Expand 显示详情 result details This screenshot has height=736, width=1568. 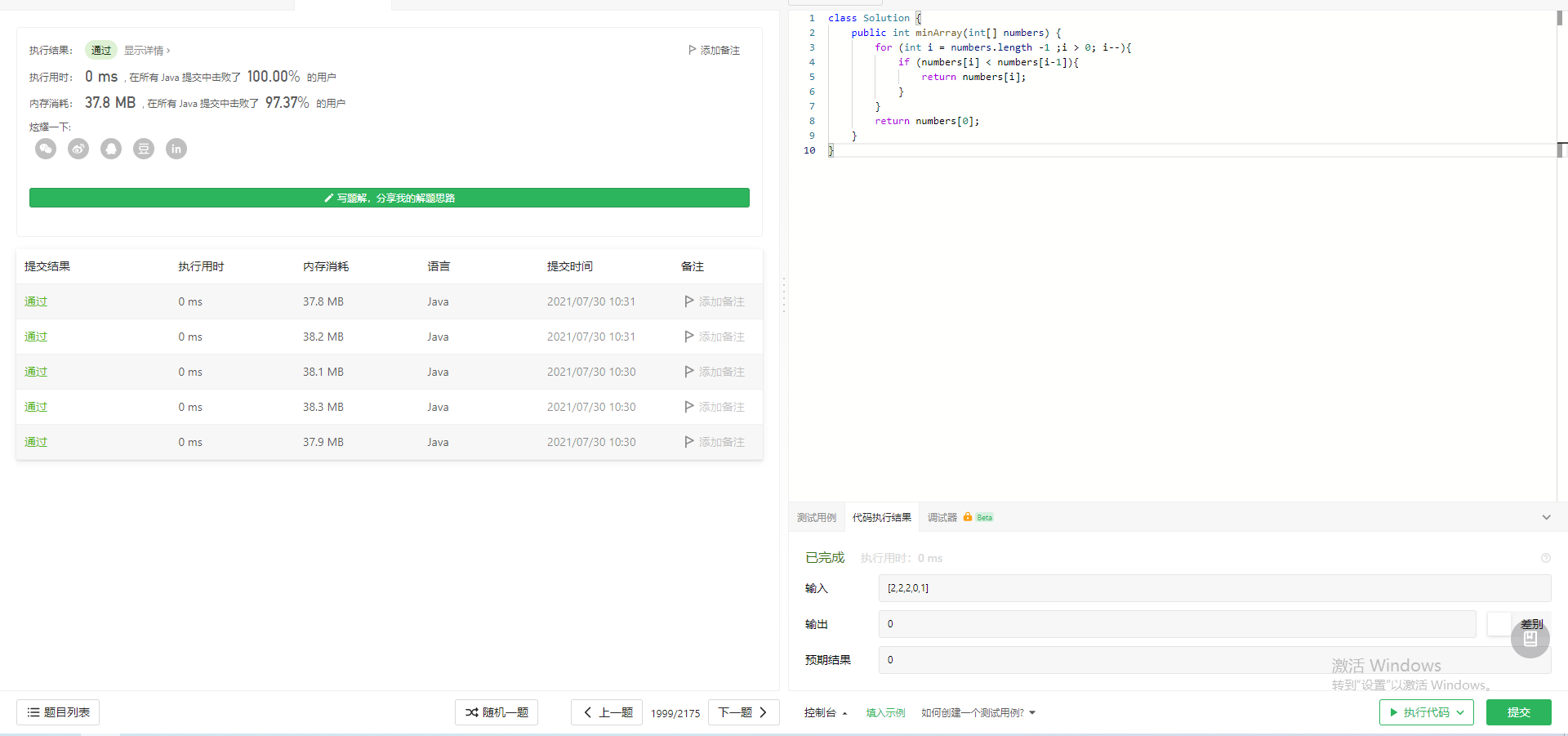pyautogui.click(x=147, y=51)
